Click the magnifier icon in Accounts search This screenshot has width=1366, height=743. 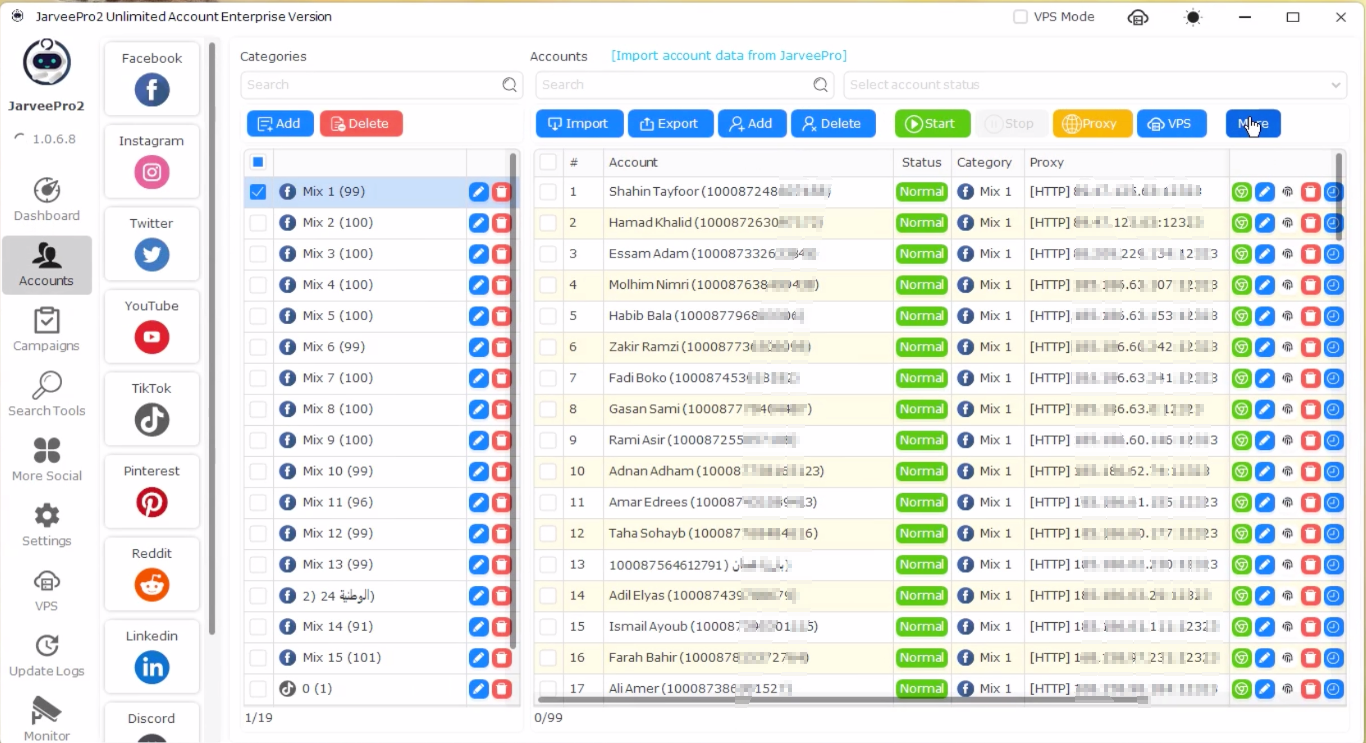tap(821, 85)
